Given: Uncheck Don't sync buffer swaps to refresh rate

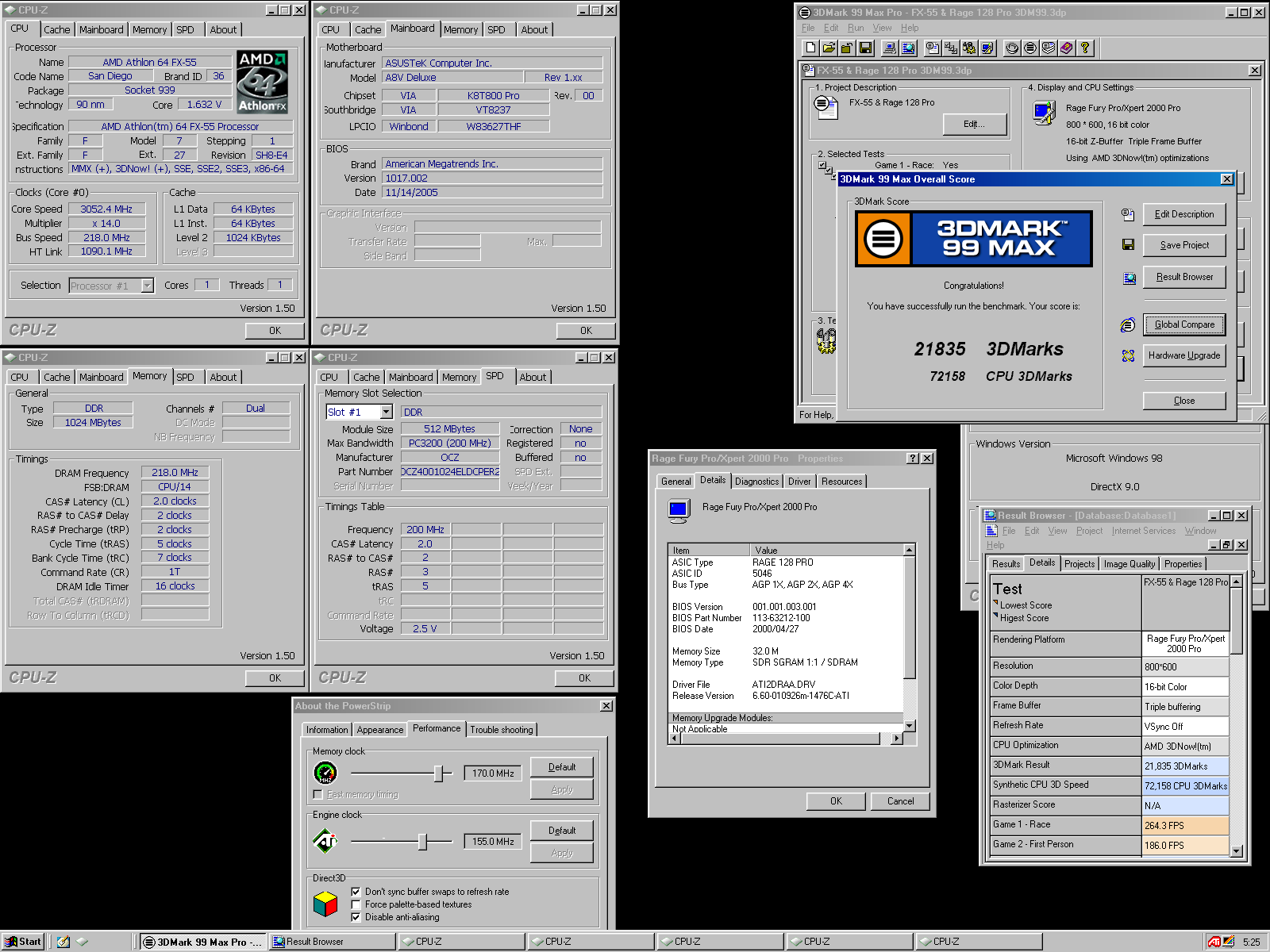Looking at the screenshot, I should 356,892.
